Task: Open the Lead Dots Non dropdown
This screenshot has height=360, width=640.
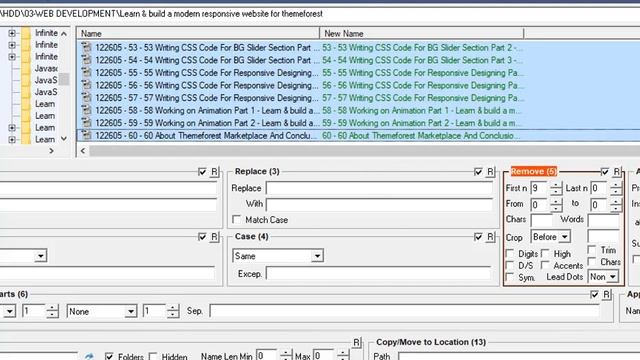Action: (x=613, y=277)
